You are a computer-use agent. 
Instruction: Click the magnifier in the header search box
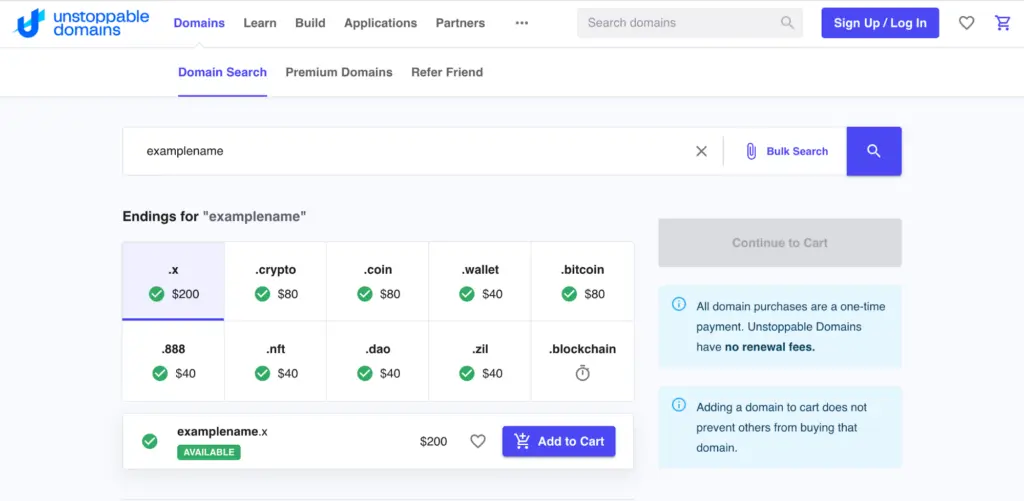pyautogui.click(x=788, y=23)
